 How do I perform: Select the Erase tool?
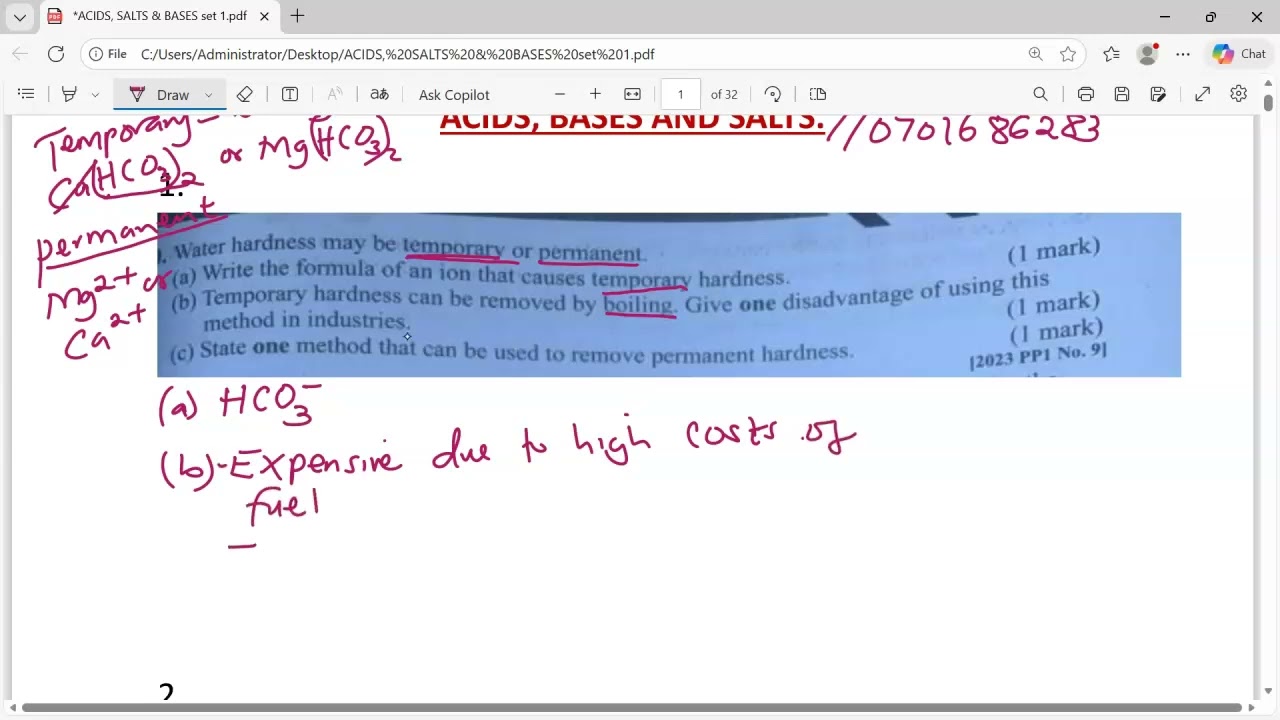coord(245,94)
